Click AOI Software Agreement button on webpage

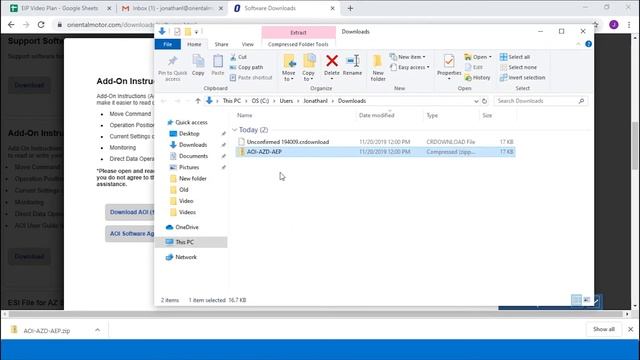click(x=130, y=233)
